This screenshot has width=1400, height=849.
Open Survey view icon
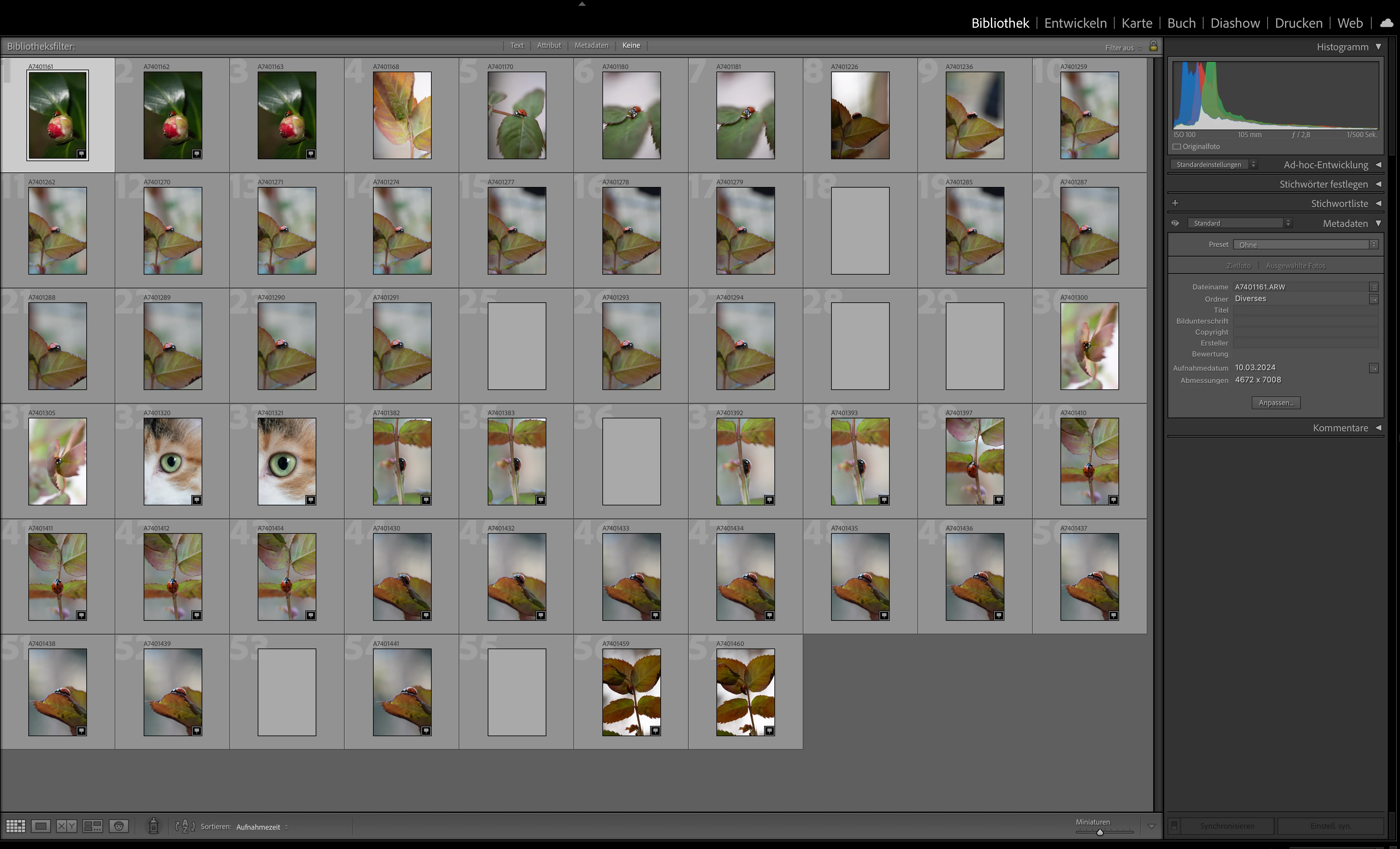92,826
